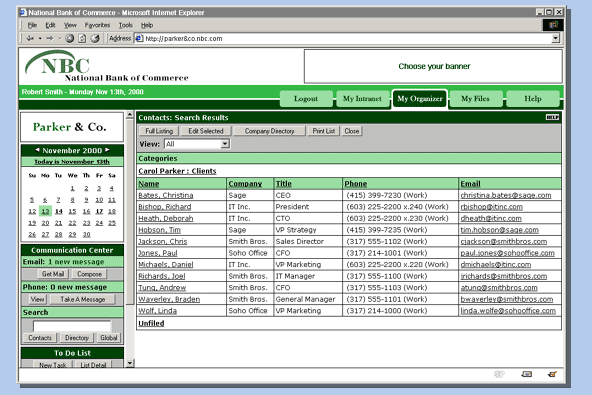This screenshot has height=395, width=592.
Task: Go to next month after November 2000
Action: click(x=107, y=150)
